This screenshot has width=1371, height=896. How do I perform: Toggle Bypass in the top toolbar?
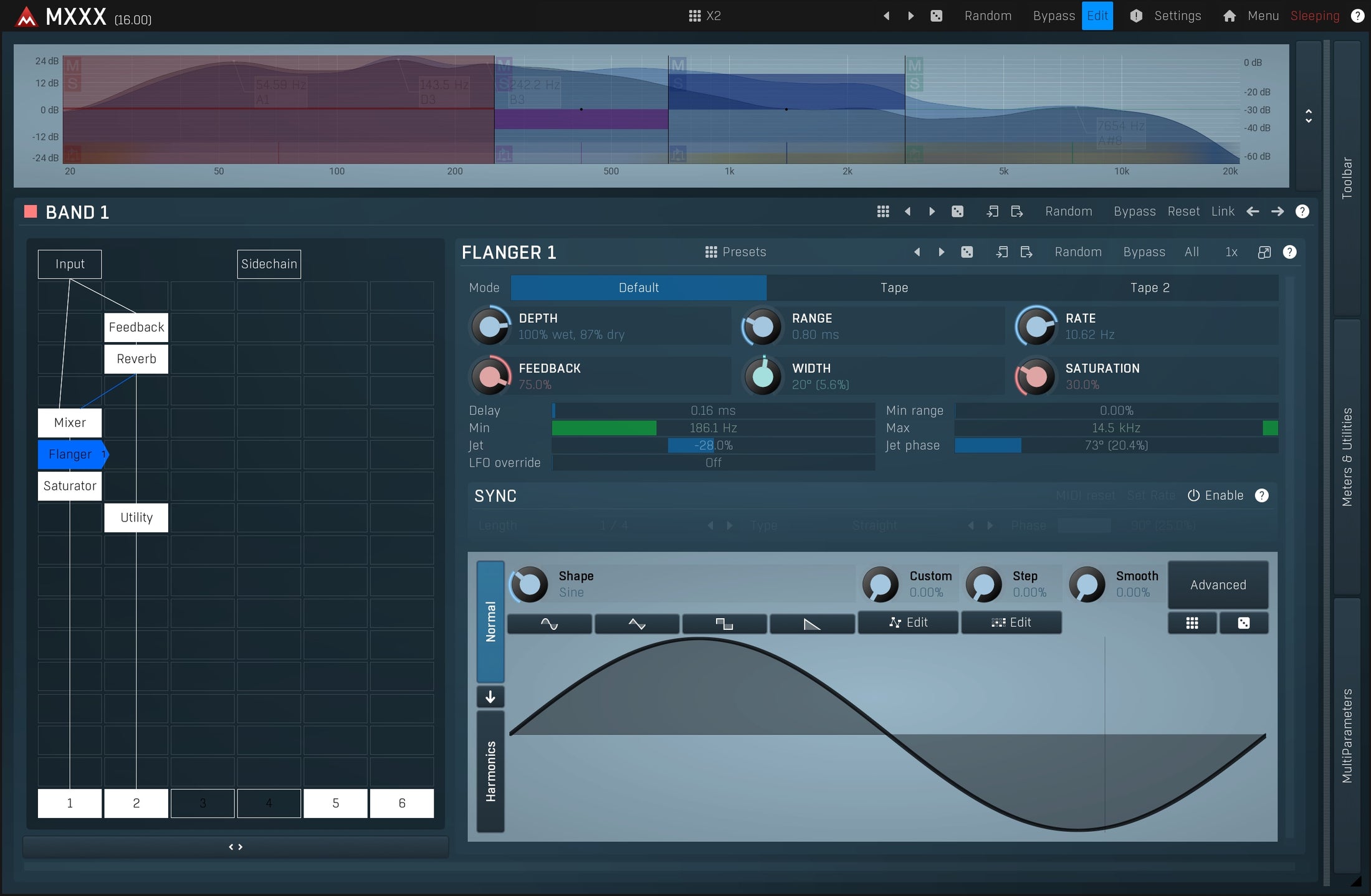1054,16
